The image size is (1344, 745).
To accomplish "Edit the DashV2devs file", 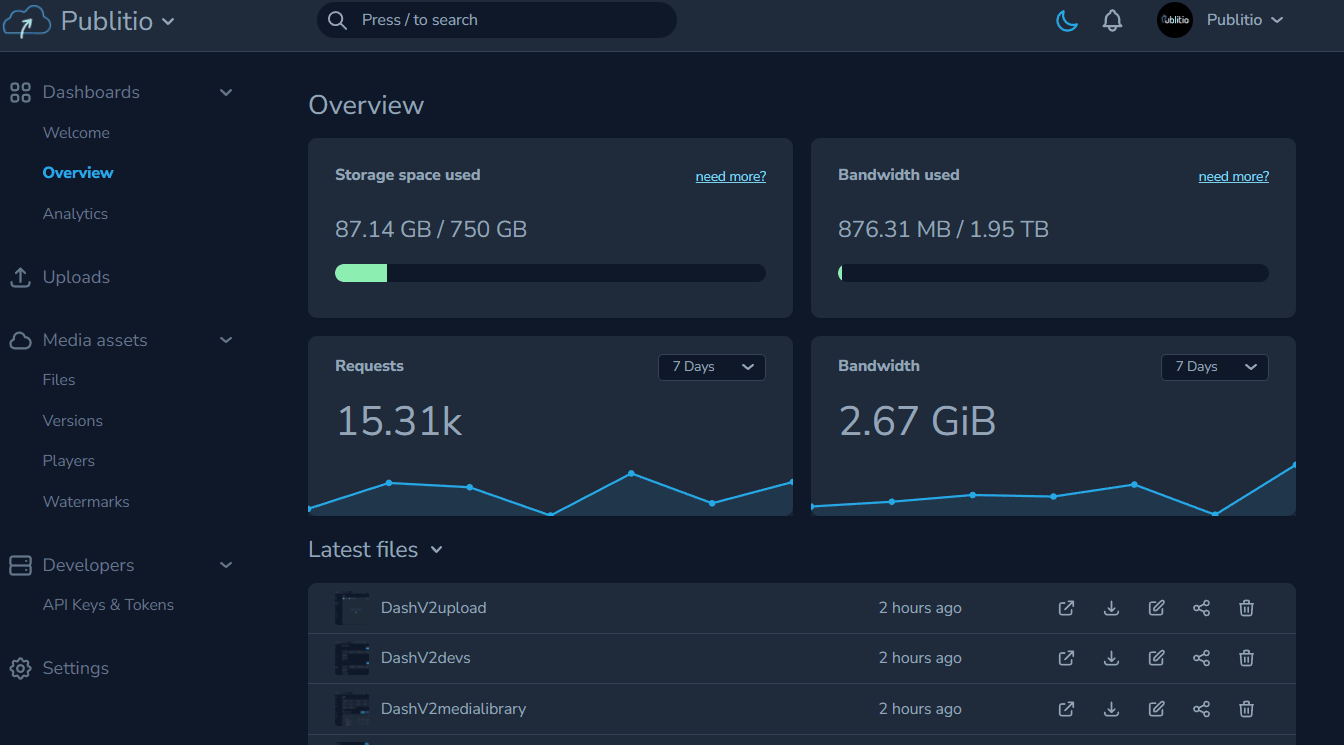I will point(1156,658).
